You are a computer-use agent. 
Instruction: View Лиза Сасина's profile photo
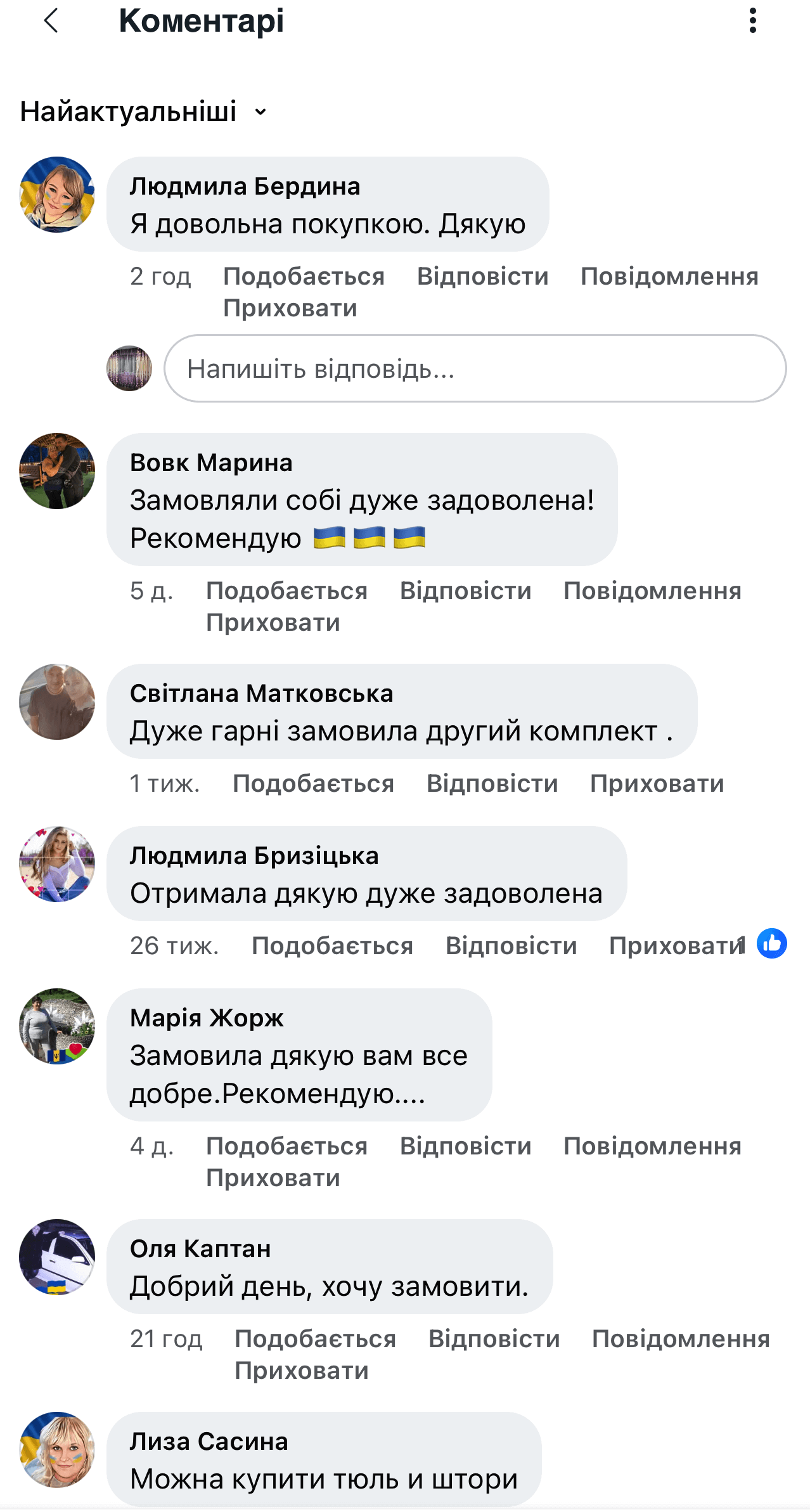tap(57, 1450)
